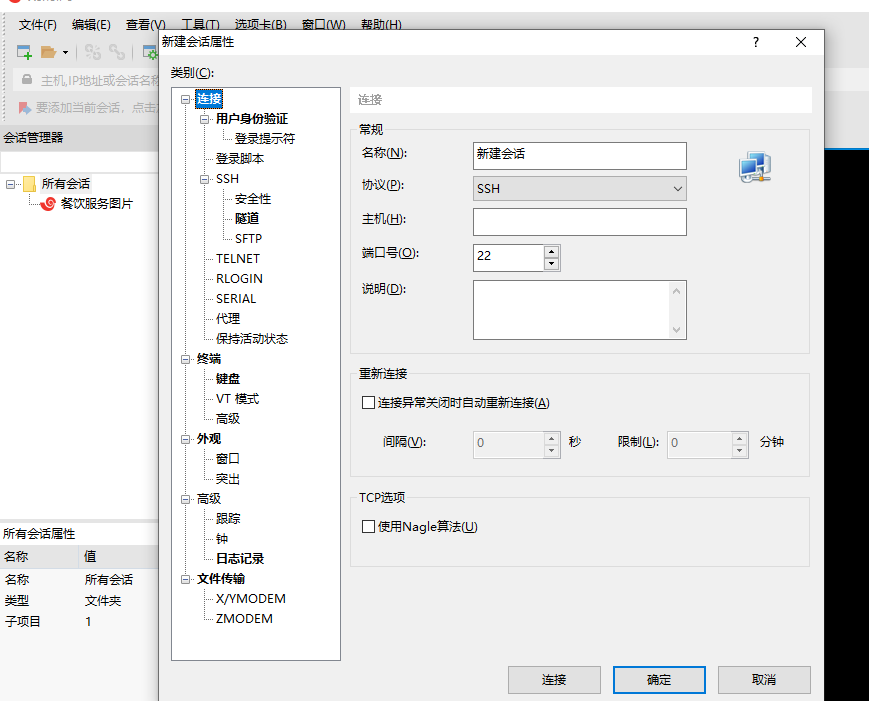Click the help question mark in dialog title
This screenshot has width=869, height=701.
pos(756,42)
